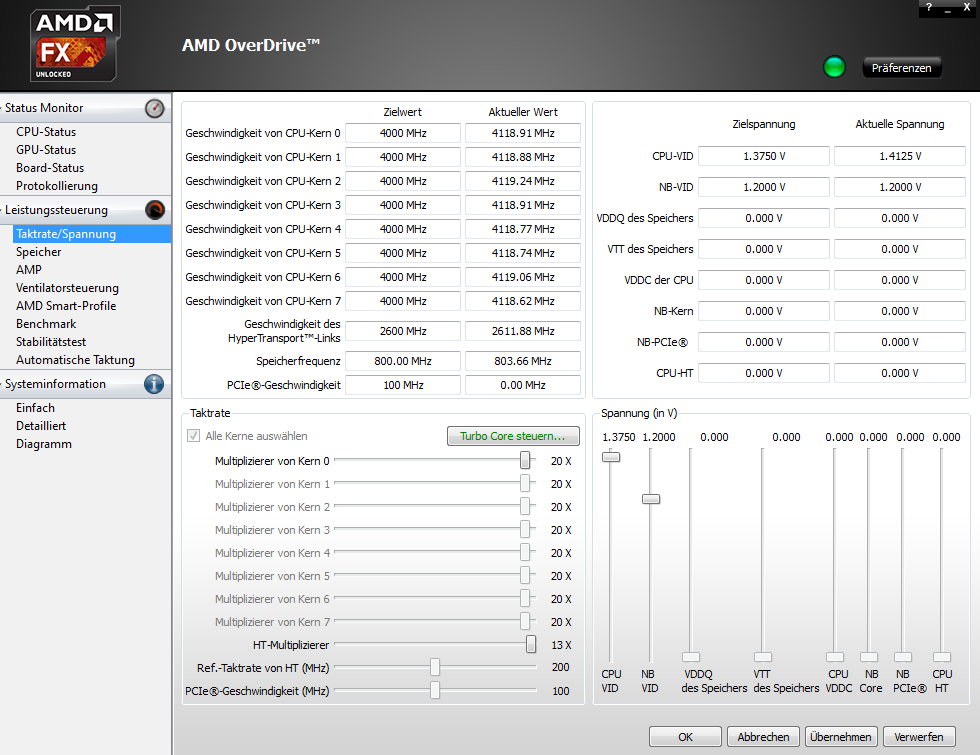Click Multiplizierer von Kern 1 slider handle

click(525, 483)
